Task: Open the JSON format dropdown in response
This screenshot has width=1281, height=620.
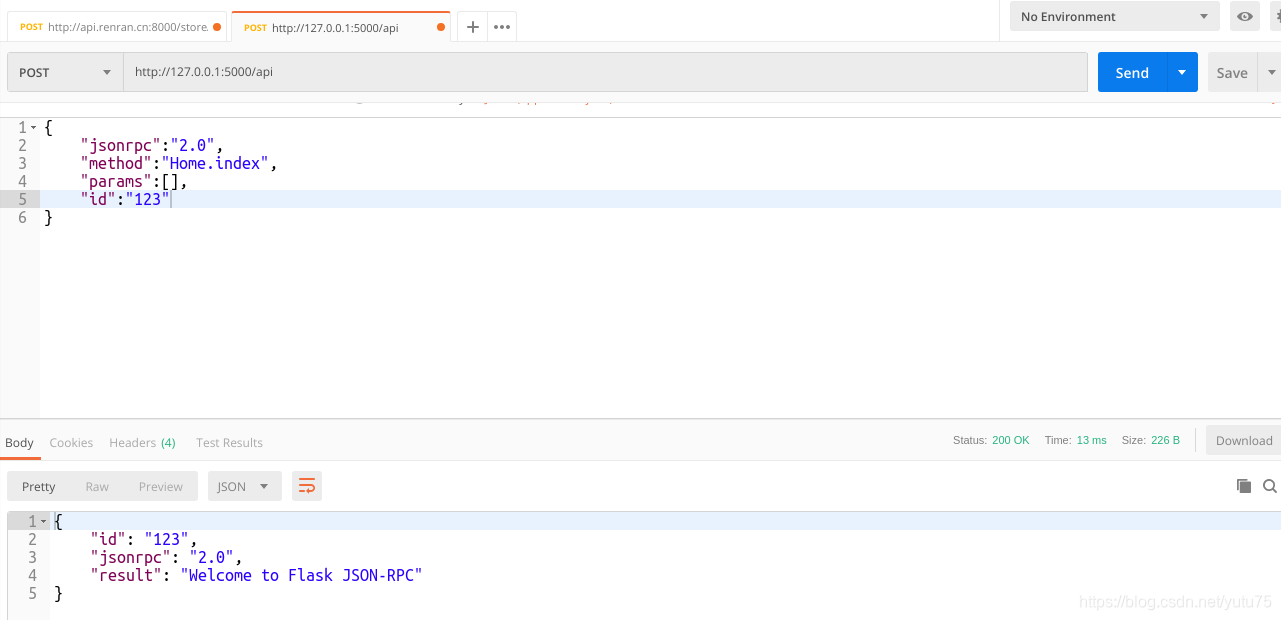Action: pyautogui.click(x=244, y=486)
